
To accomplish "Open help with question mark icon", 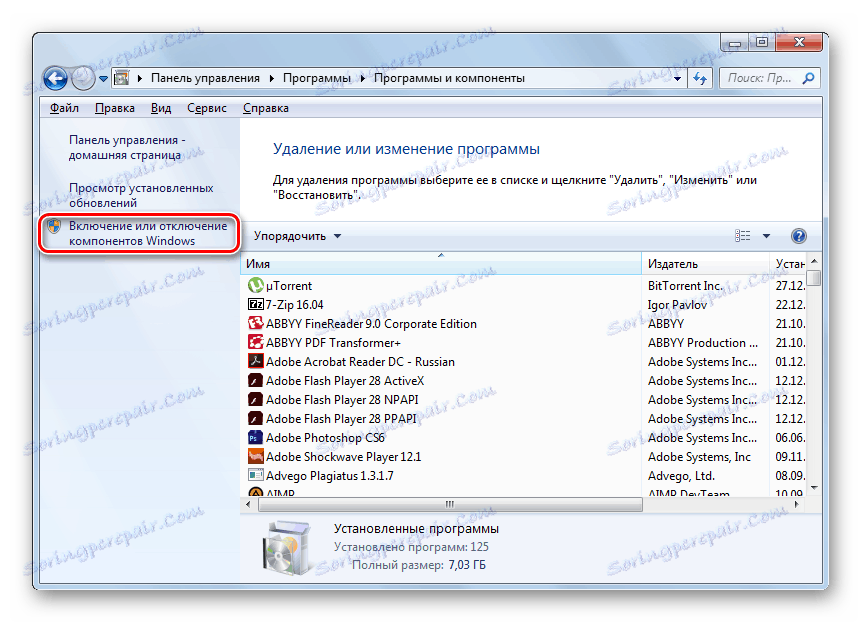I will pos(798,236).
